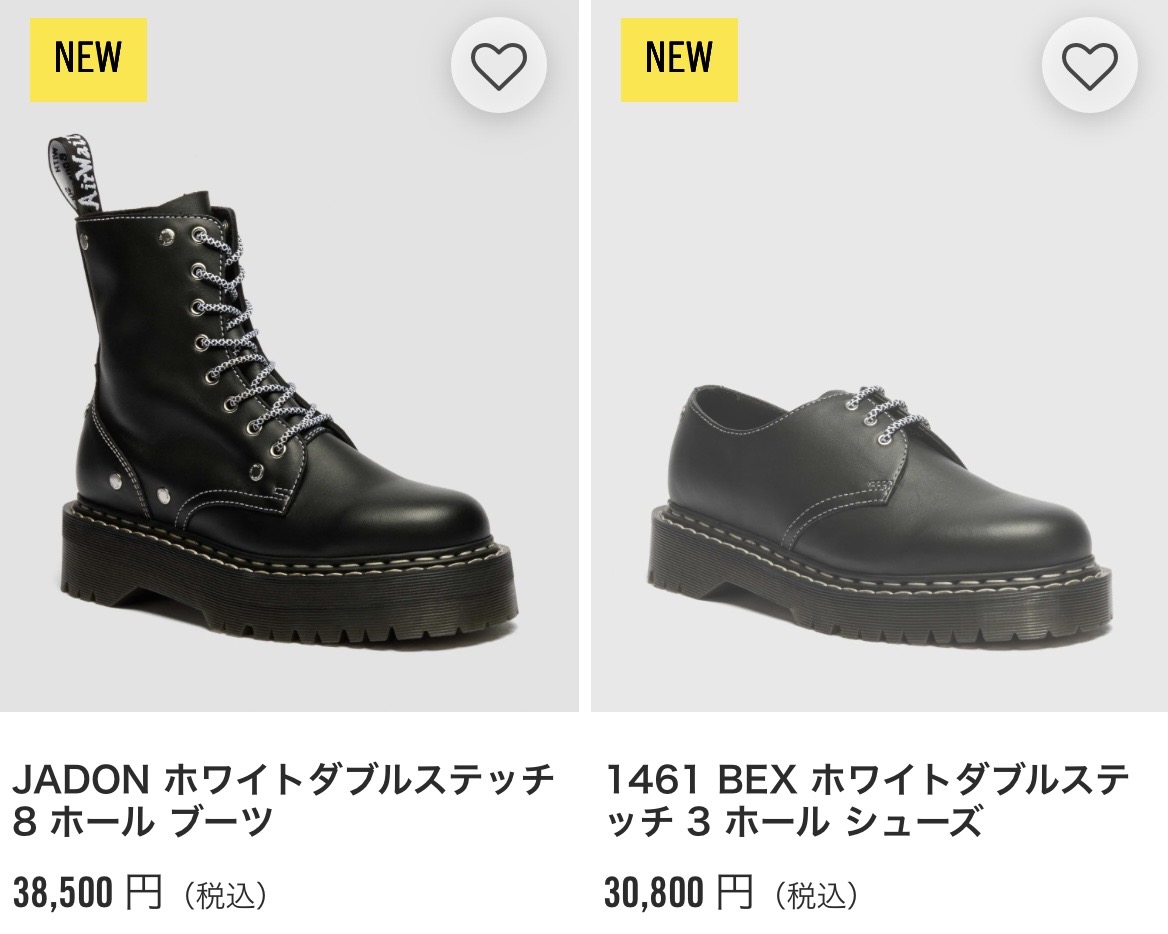Open the JADON ホワイトダブルステッチ 8 ホール ブーツ title
The height and width of the screenshot is (934, 1168).
[x=282, y=799]
